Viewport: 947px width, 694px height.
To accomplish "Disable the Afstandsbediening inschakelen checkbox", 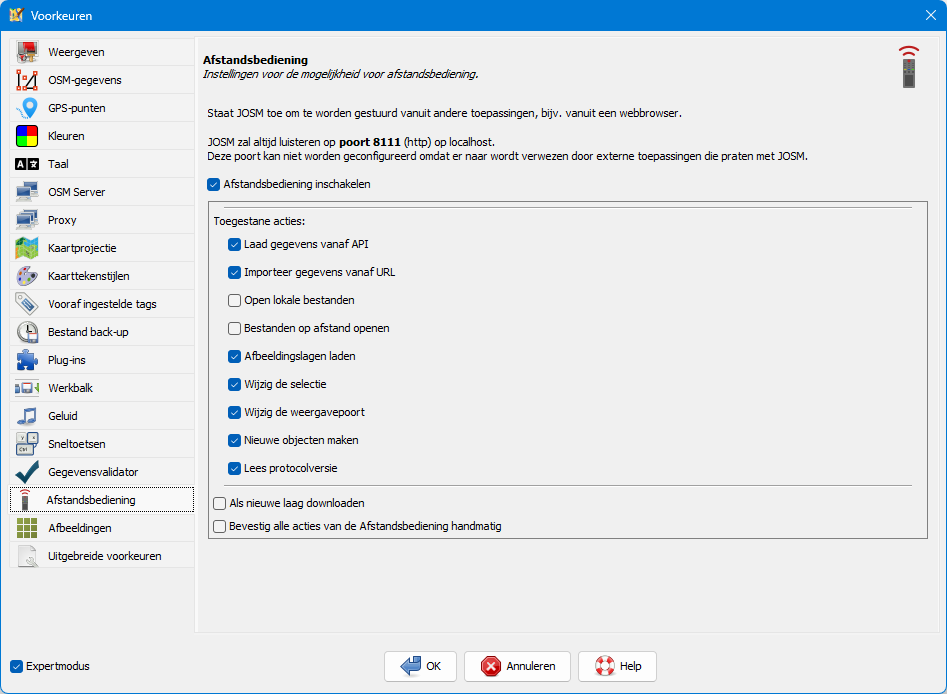I will (214, 184).
